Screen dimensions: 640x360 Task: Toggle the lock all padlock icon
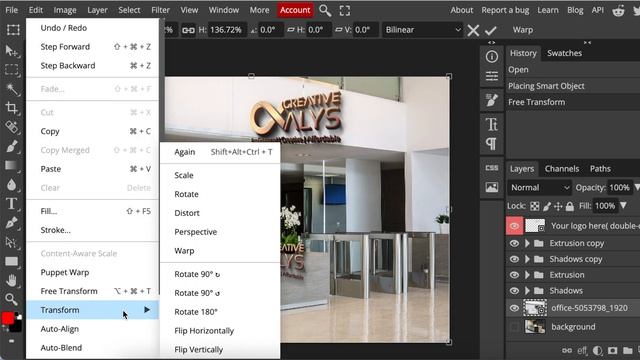point(570,206)
